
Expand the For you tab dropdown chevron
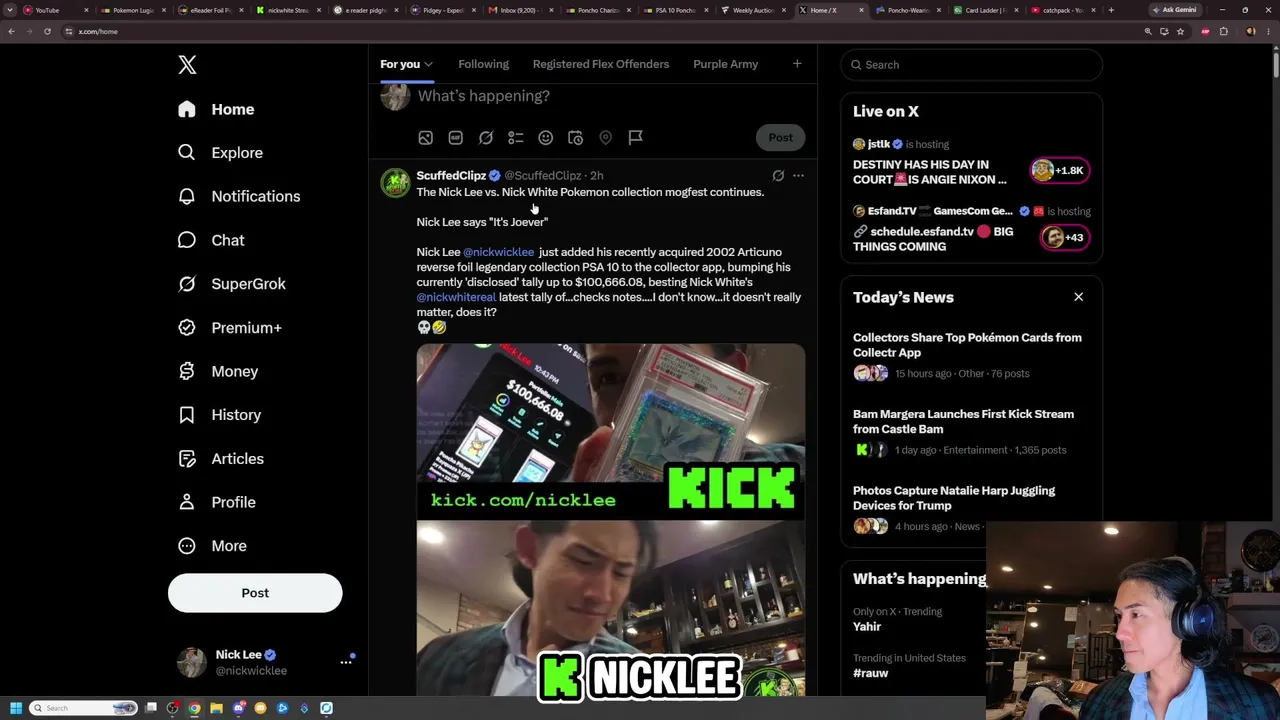click(x=428, y=65)
